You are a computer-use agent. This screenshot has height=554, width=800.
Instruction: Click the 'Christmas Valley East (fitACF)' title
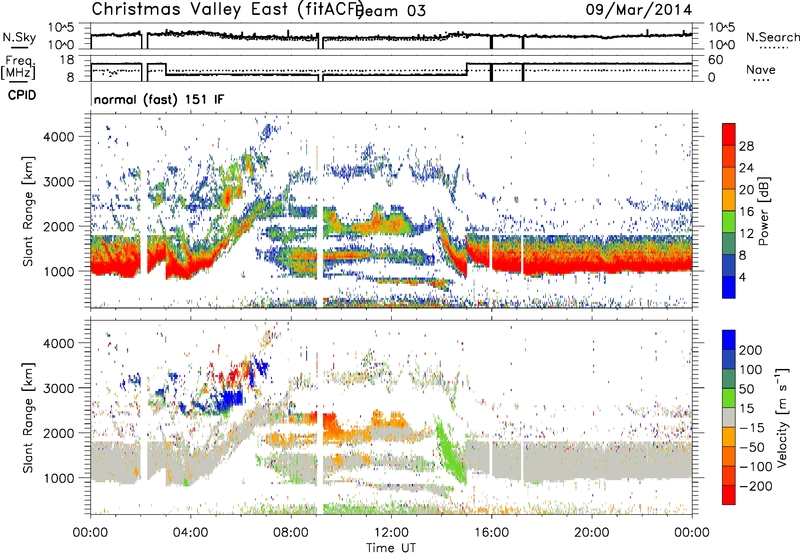(228, 9)
